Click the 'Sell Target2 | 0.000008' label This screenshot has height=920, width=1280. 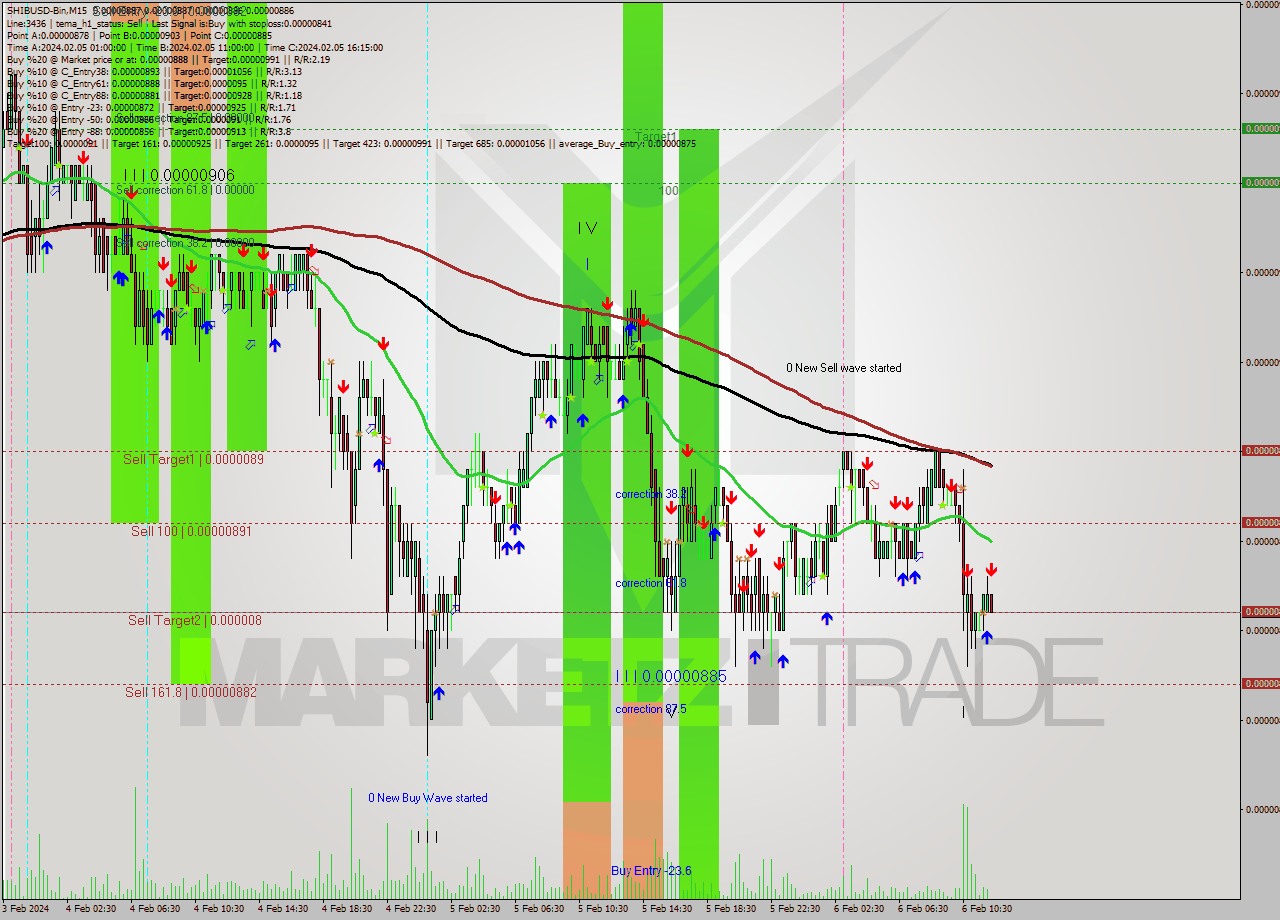pyautogui.click(x=195, y=620)
